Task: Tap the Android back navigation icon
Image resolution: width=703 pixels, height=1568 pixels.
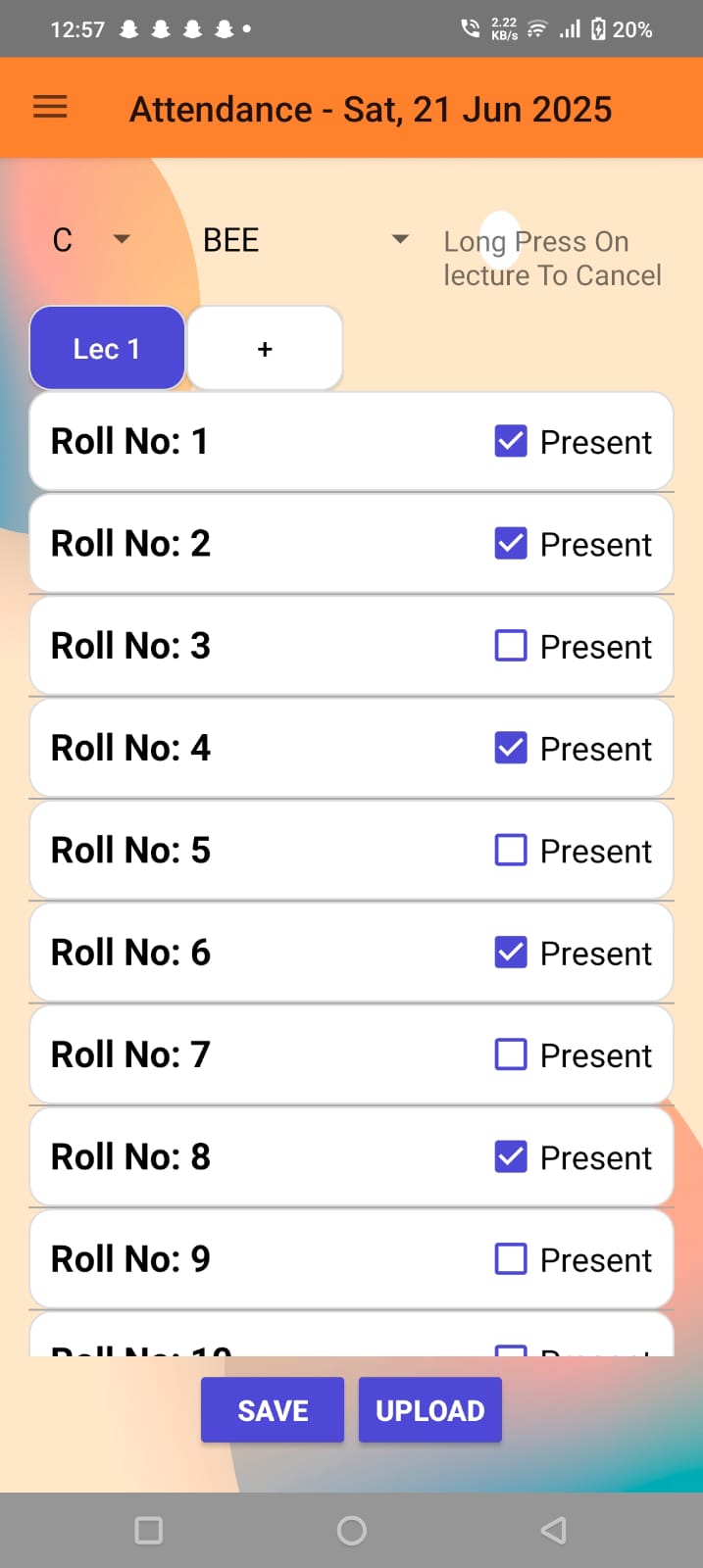Action: tap(553, 1530)
